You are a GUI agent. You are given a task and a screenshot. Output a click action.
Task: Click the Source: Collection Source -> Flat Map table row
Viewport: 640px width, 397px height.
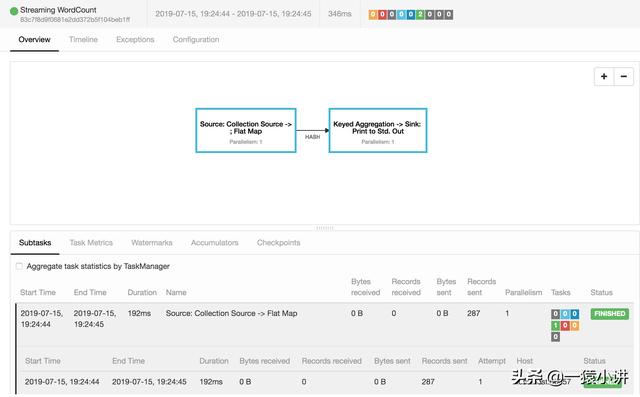click(324, 324)
